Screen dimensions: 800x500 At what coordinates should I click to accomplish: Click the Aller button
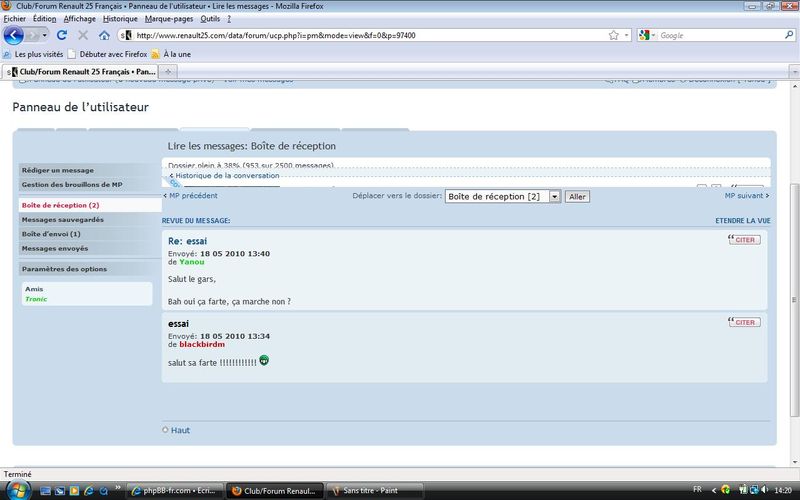coord(577,197)
